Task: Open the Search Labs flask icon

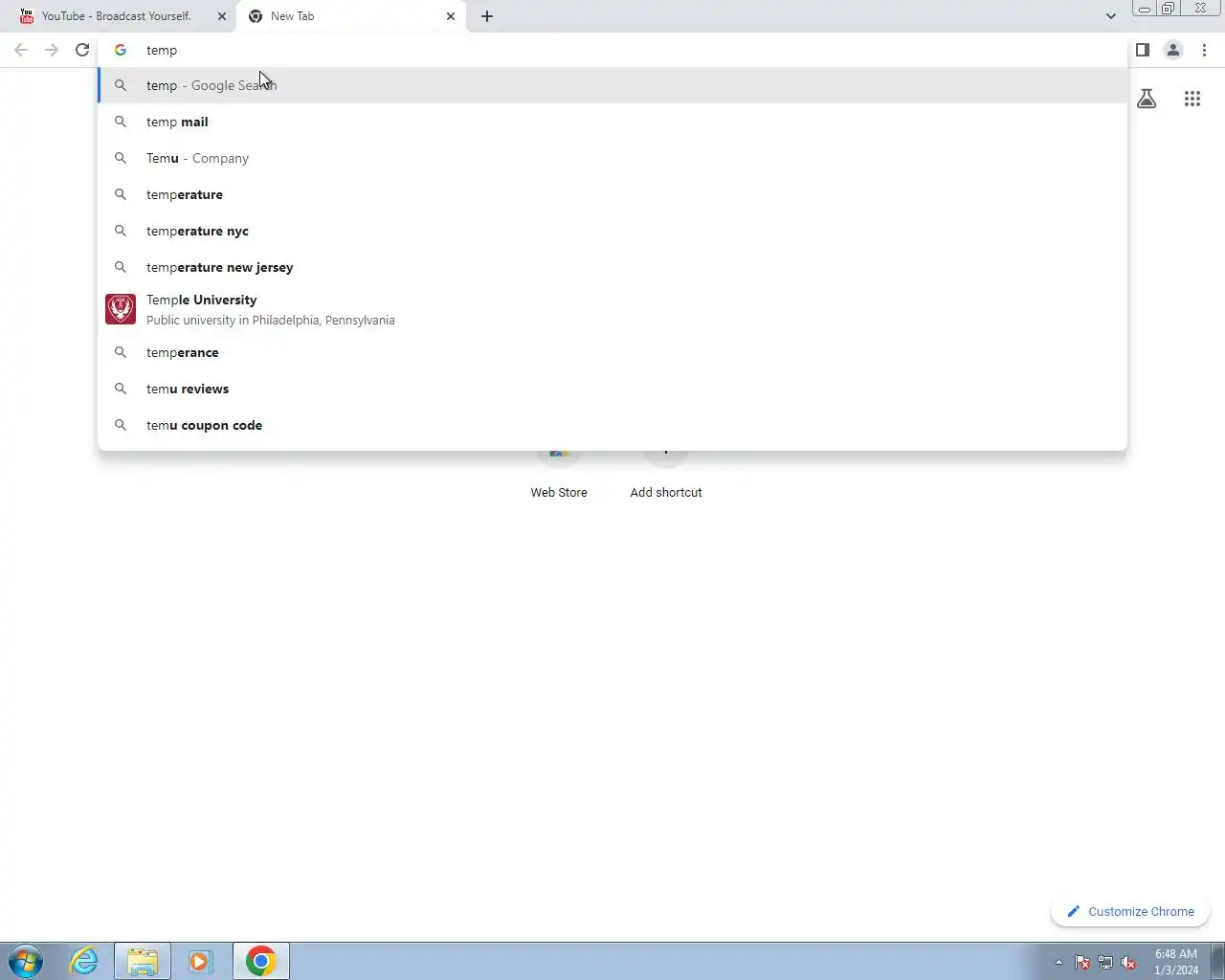Action: point(1147,99)
